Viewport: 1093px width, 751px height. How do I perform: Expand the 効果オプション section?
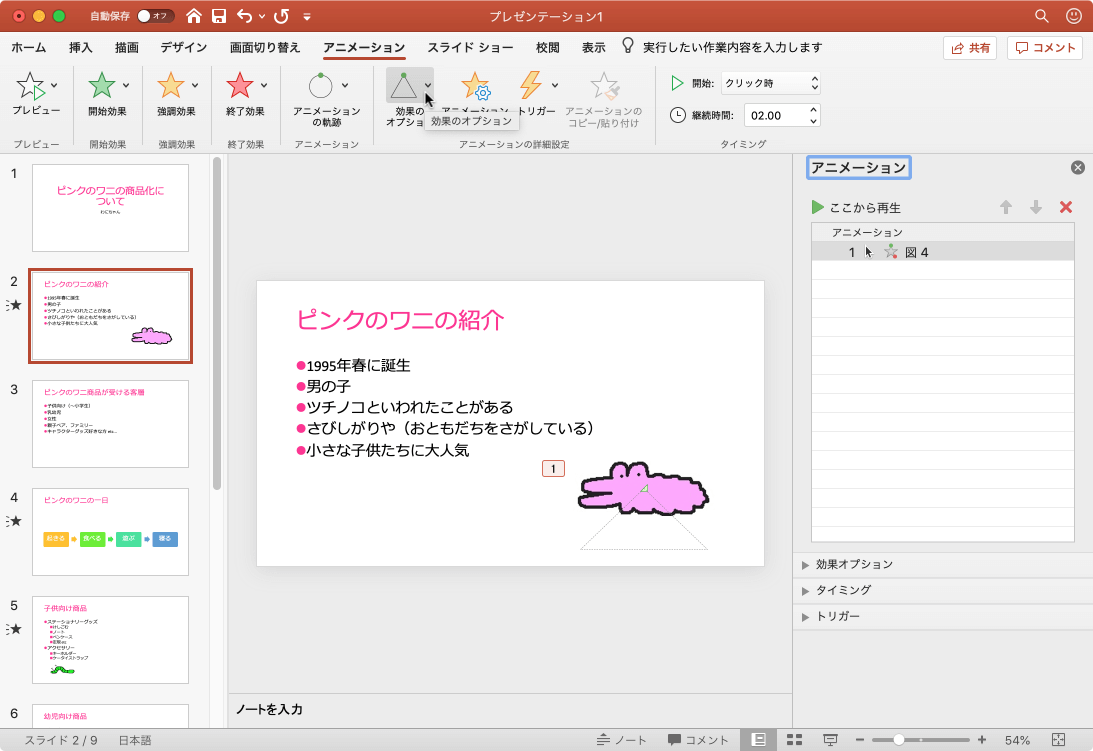tap(853, 565)
